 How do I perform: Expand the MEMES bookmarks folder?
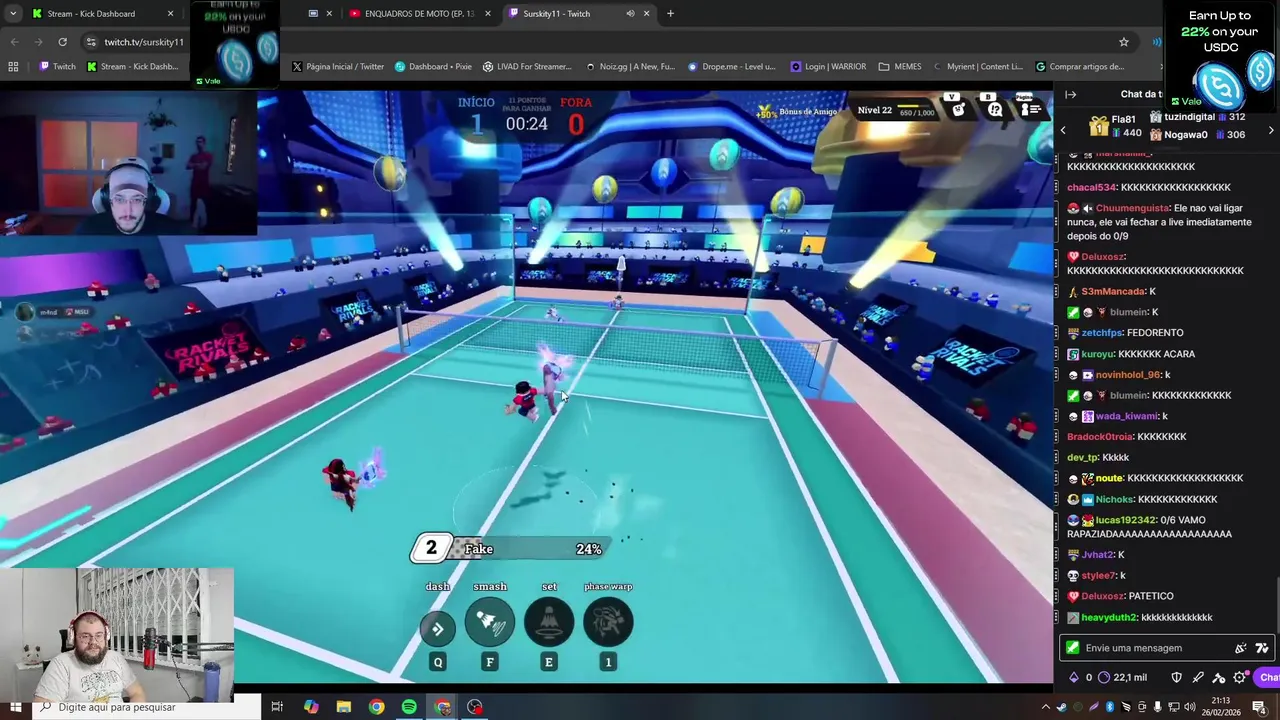coord(900,67)
